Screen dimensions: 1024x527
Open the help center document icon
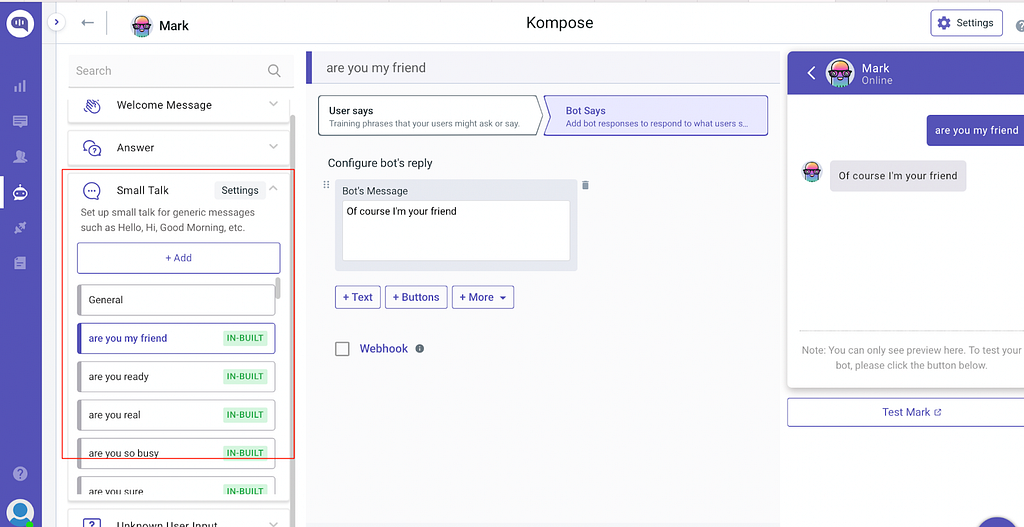tap(20, 263)
